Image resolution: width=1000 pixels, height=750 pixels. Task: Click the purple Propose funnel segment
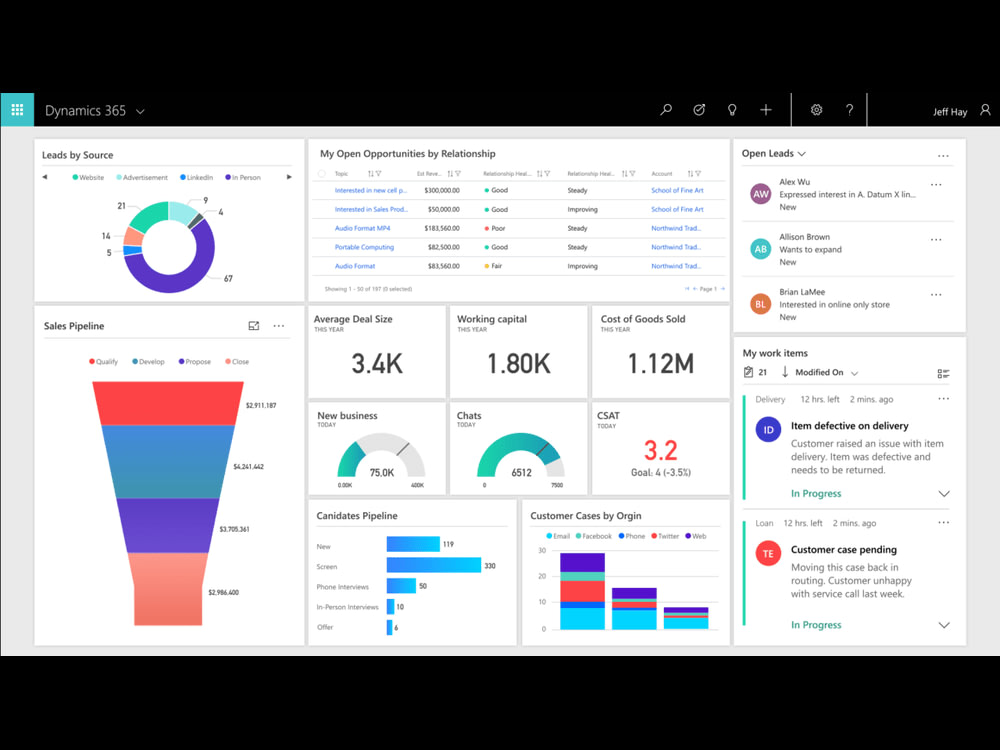pos(168,526)
